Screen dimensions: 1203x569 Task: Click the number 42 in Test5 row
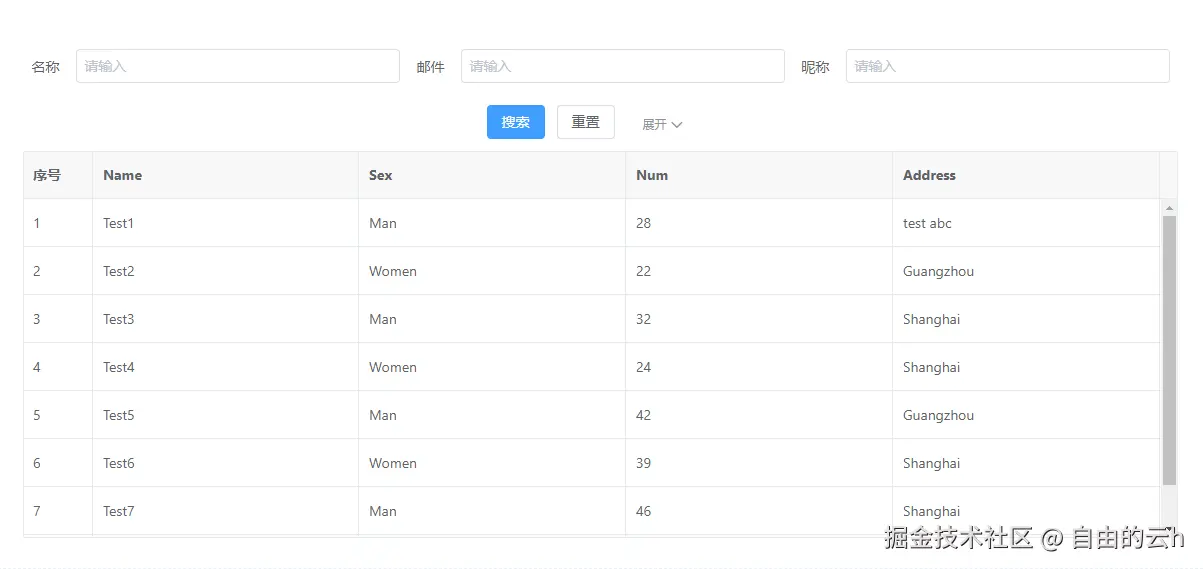click(x=643, y=415)
